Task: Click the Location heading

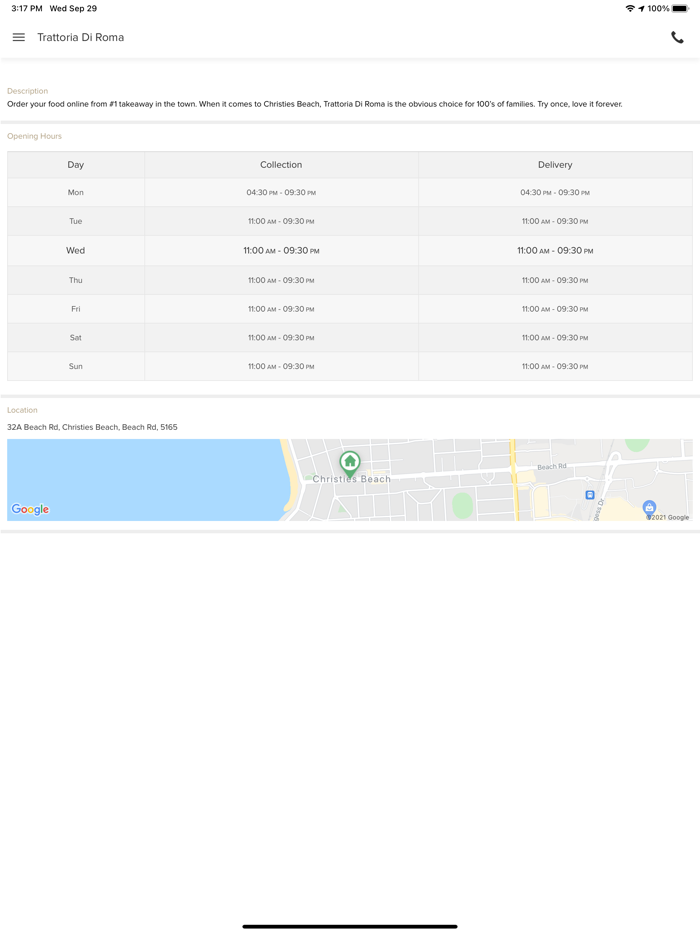Action: pos(22,410)
